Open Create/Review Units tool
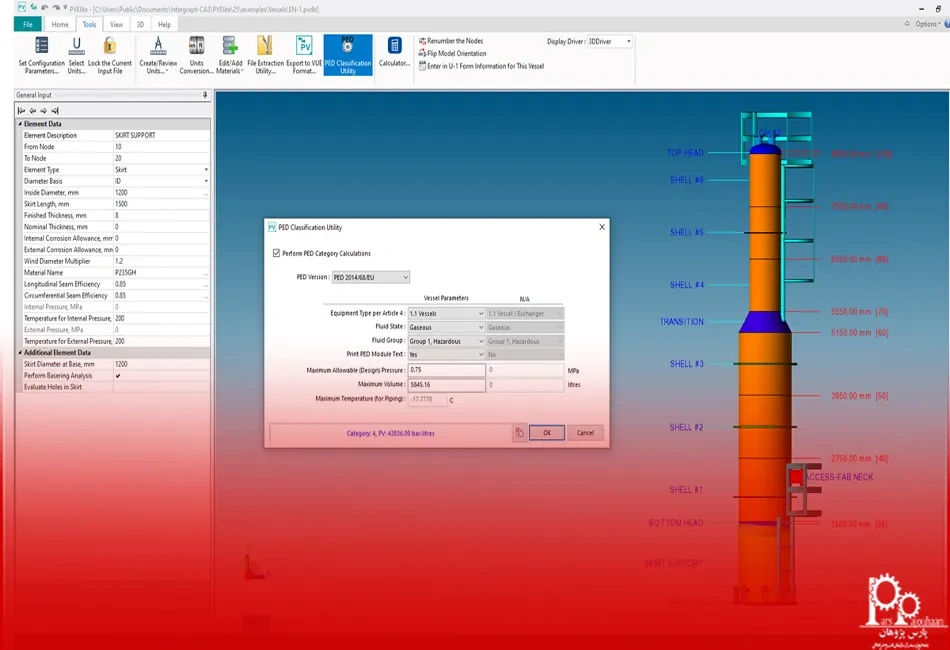The height and width of the screenshot is (650, 950). click(158, 55)
